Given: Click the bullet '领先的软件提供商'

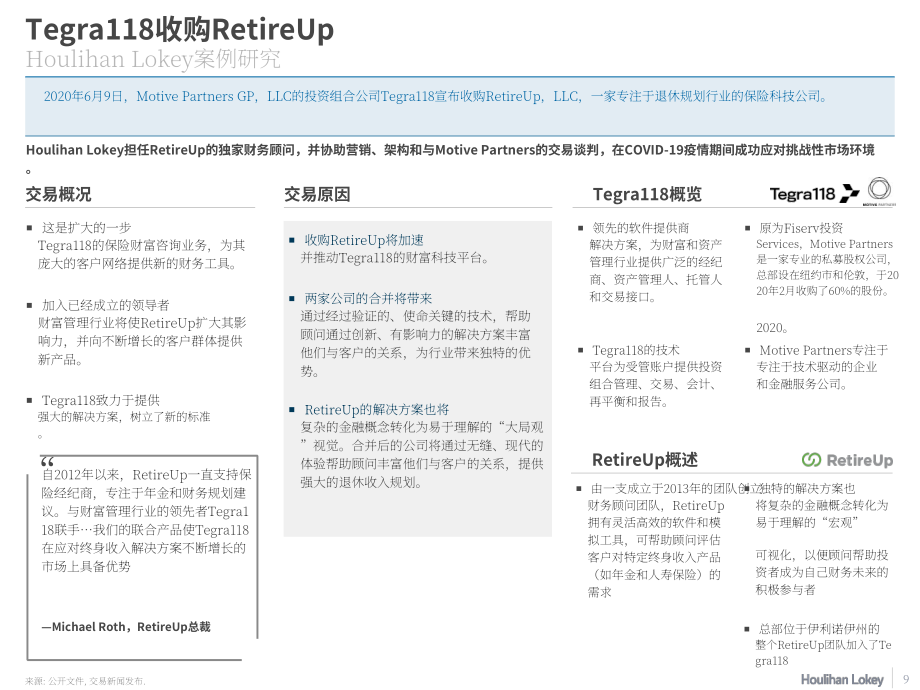Looking at the screenshot, I should [640, 228].
